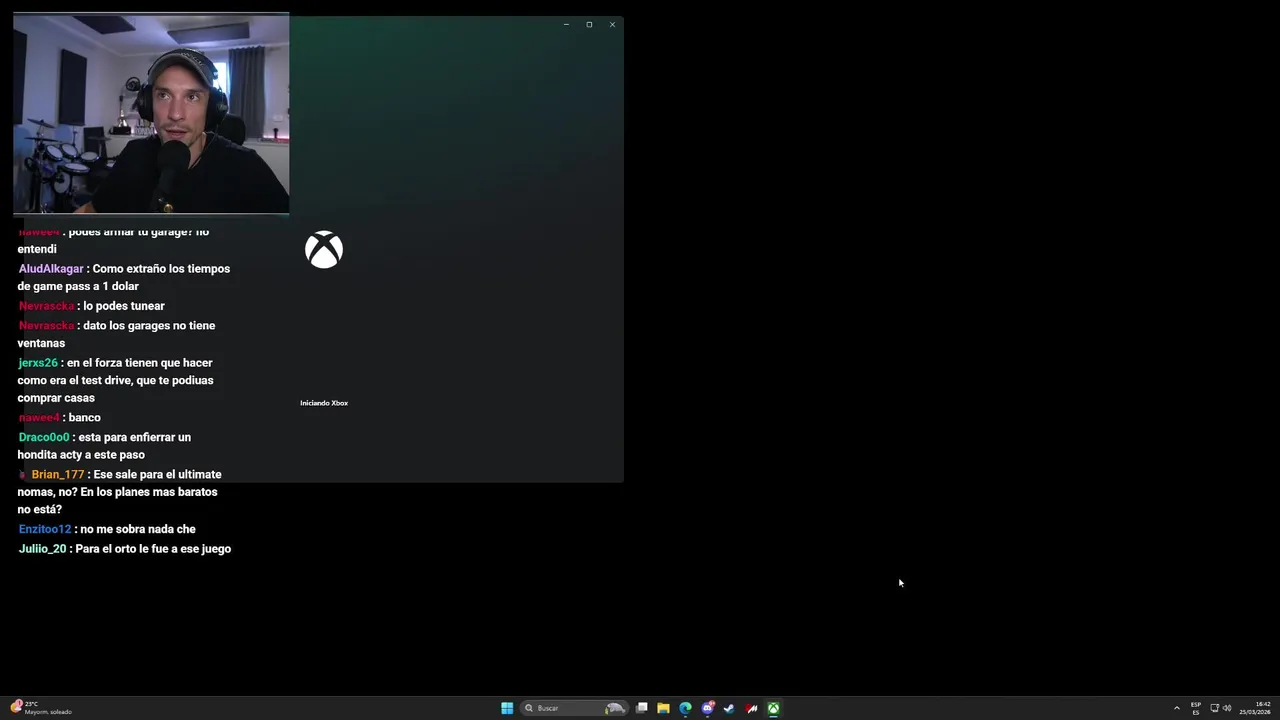Image resolution: width=1280 pixels, height=720 pixels.
Task: Open the ESP ES language switcher
Action: coord(1196,708)
